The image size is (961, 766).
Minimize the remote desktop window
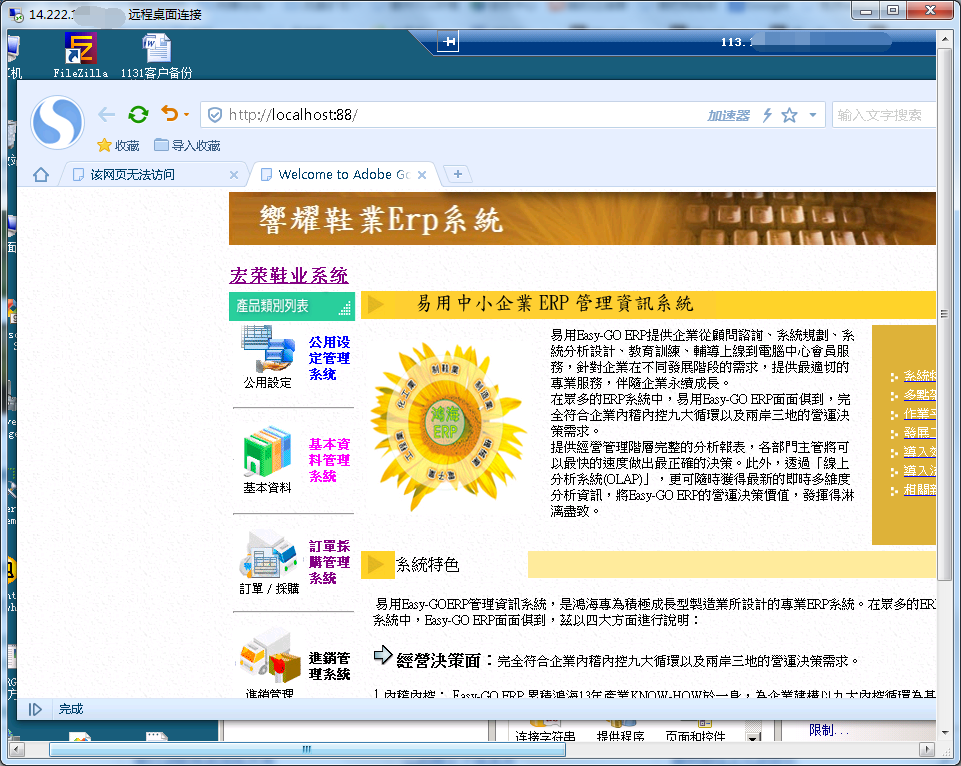(x=865, y=10)
